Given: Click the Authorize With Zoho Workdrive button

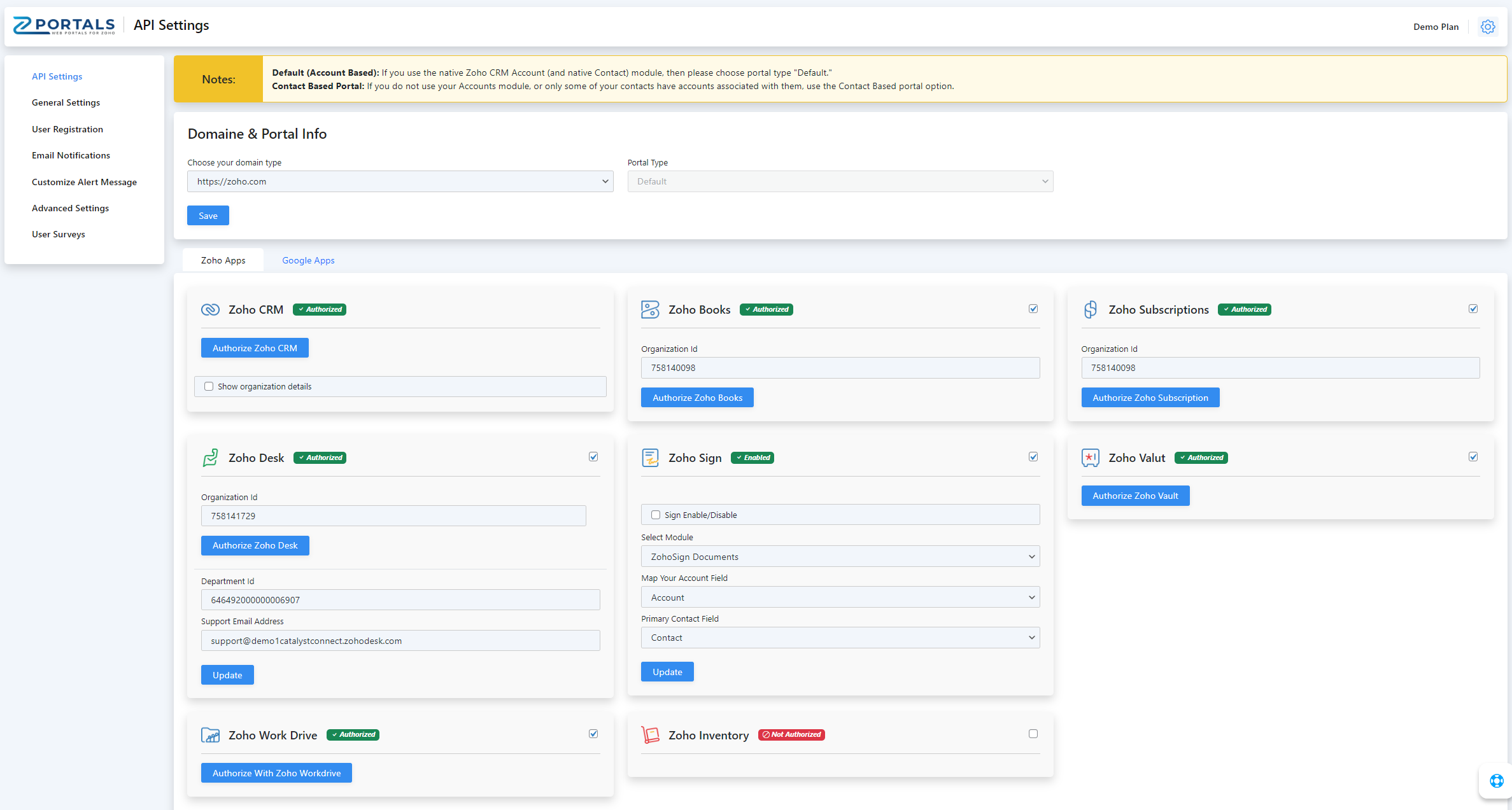Looking at the screenshot, I should tap(276, 772).
